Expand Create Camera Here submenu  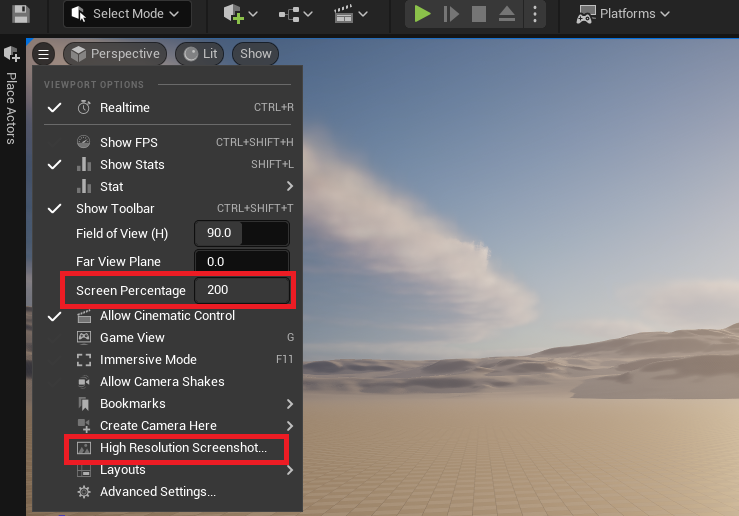coord(167,426)
